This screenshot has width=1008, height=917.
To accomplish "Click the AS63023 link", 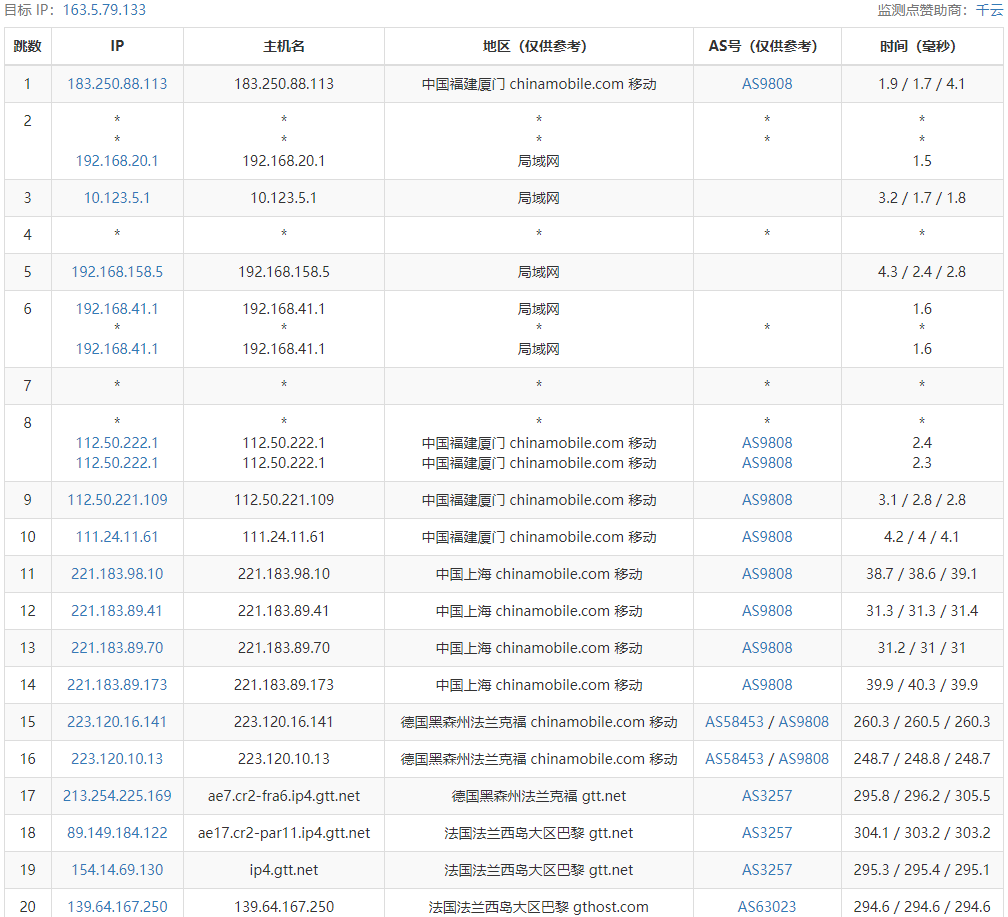I will [767, 907].
